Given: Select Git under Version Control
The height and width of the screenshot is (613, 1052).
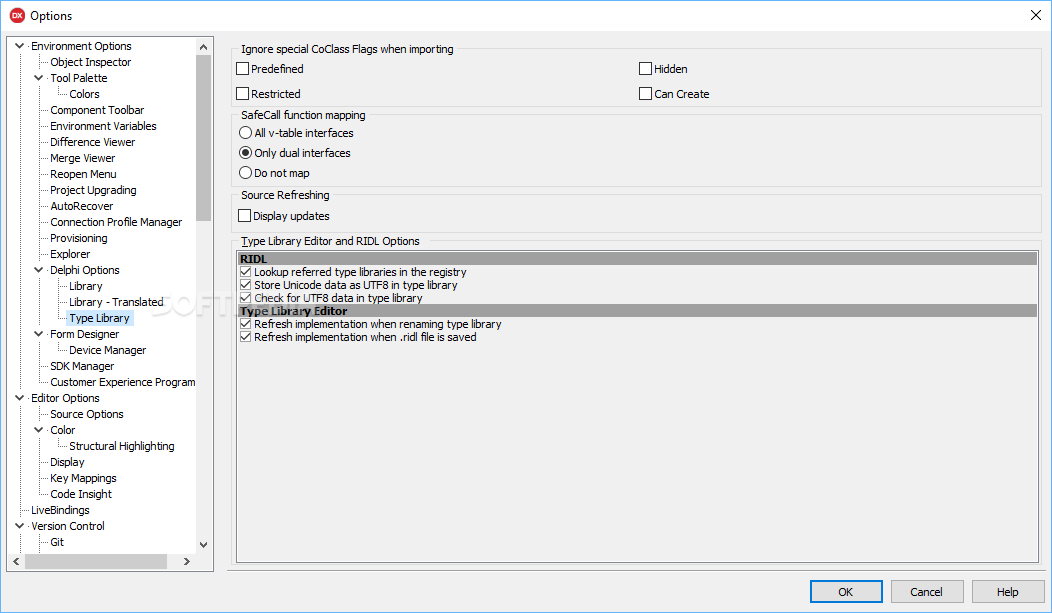Looking at the screenshot, I should (57, 542).
